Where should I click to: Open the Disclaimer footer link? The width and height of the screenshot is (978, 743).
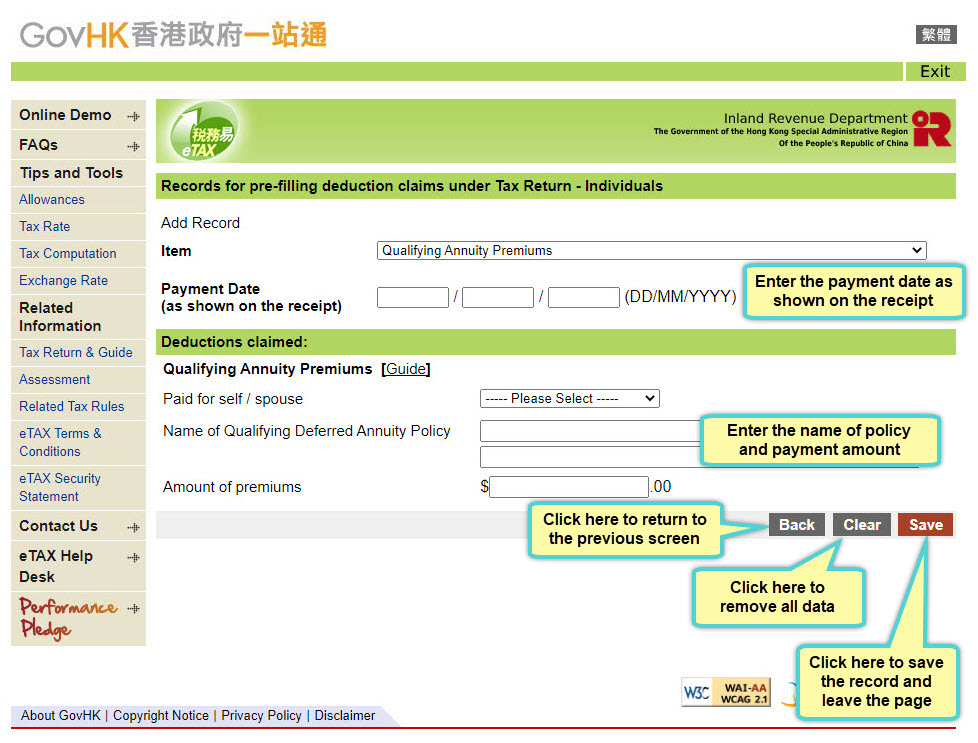[x=345, y=716]
